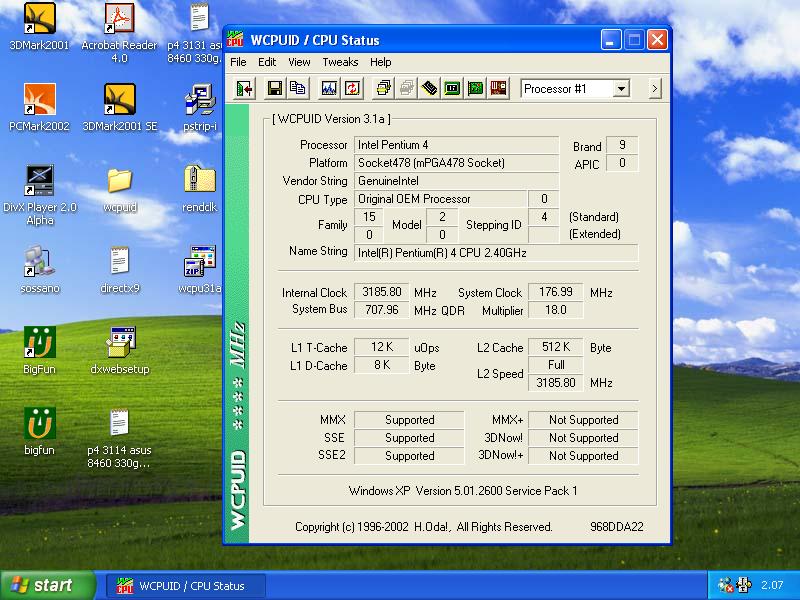
Task: Open the View menu
Action: (x=299, y=62)
